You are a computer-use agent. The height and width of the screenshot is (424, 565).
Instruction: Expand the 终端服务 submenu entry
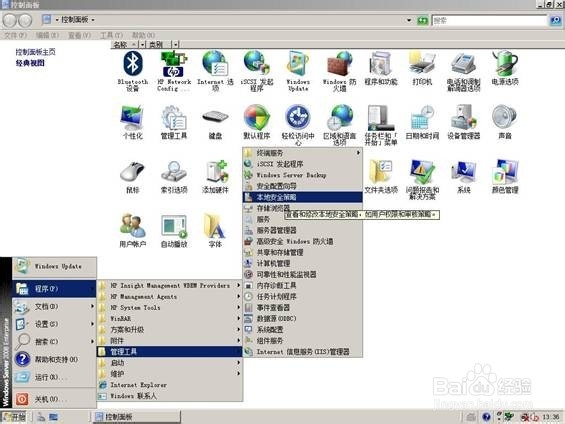[303, 153]
